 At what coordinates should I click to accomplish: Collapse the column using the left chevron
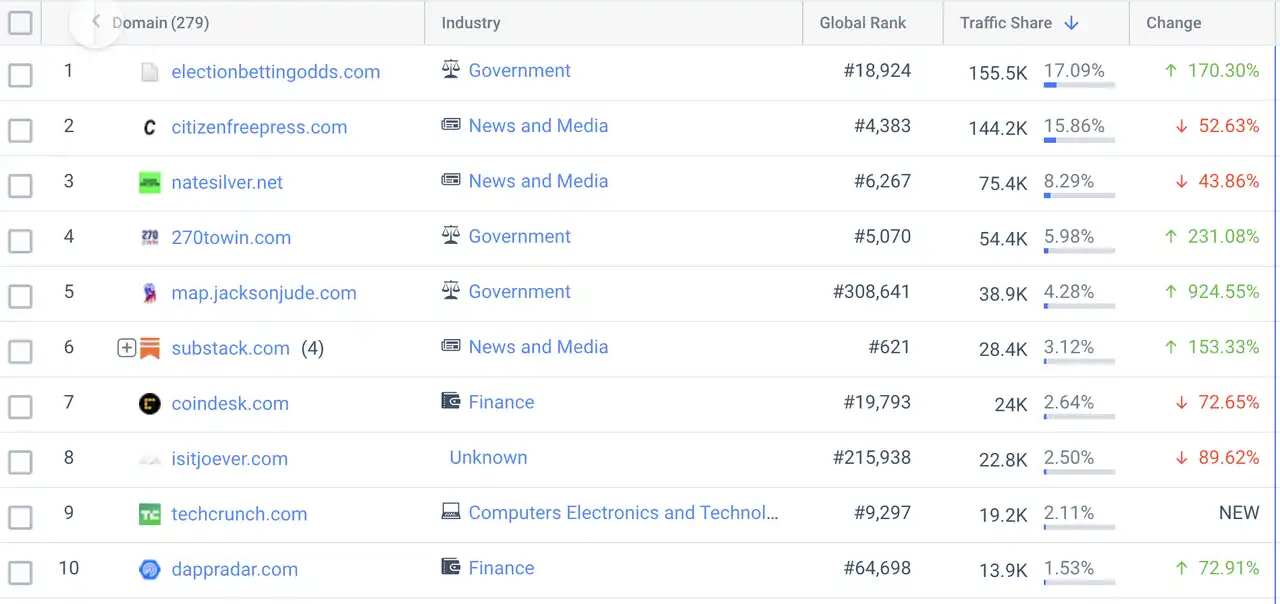(x=96, y=21)
